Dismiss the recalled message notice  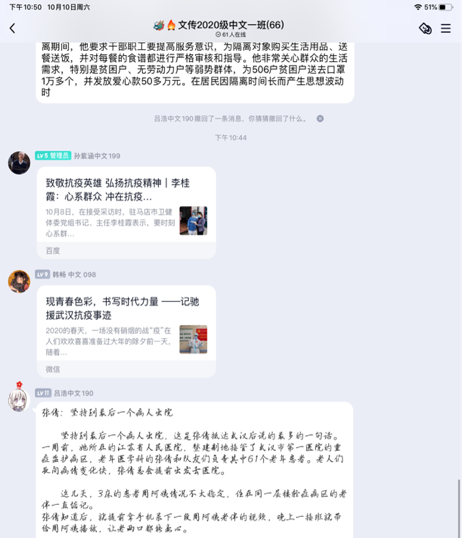[x=320, y=119]
